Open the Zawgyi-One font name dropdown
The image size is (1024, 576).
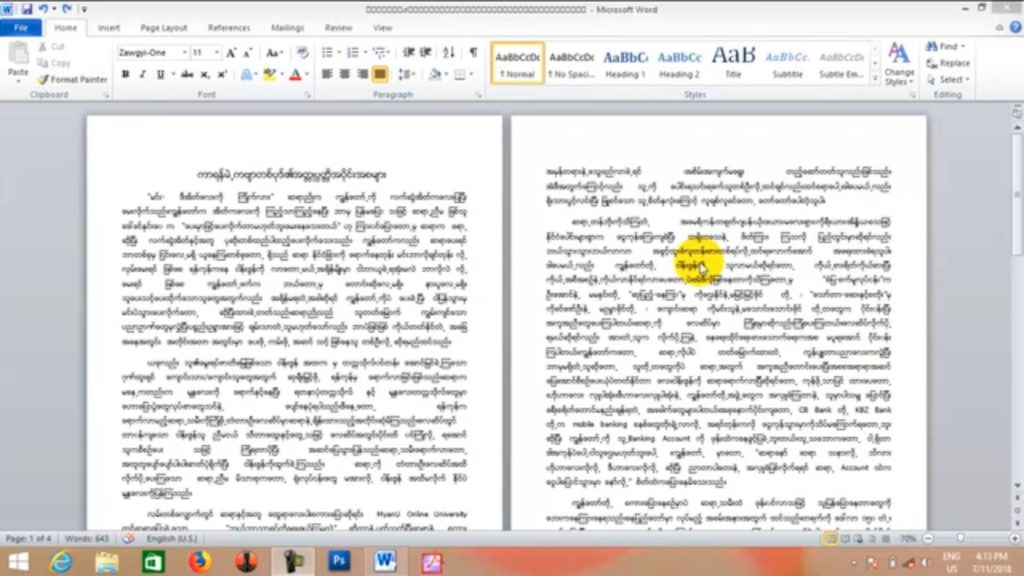(184, 52)
